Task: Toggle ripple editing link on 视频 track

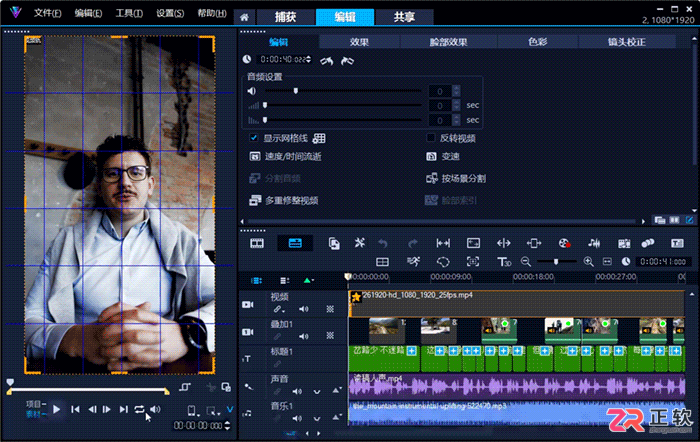Action: pos(279,309)
